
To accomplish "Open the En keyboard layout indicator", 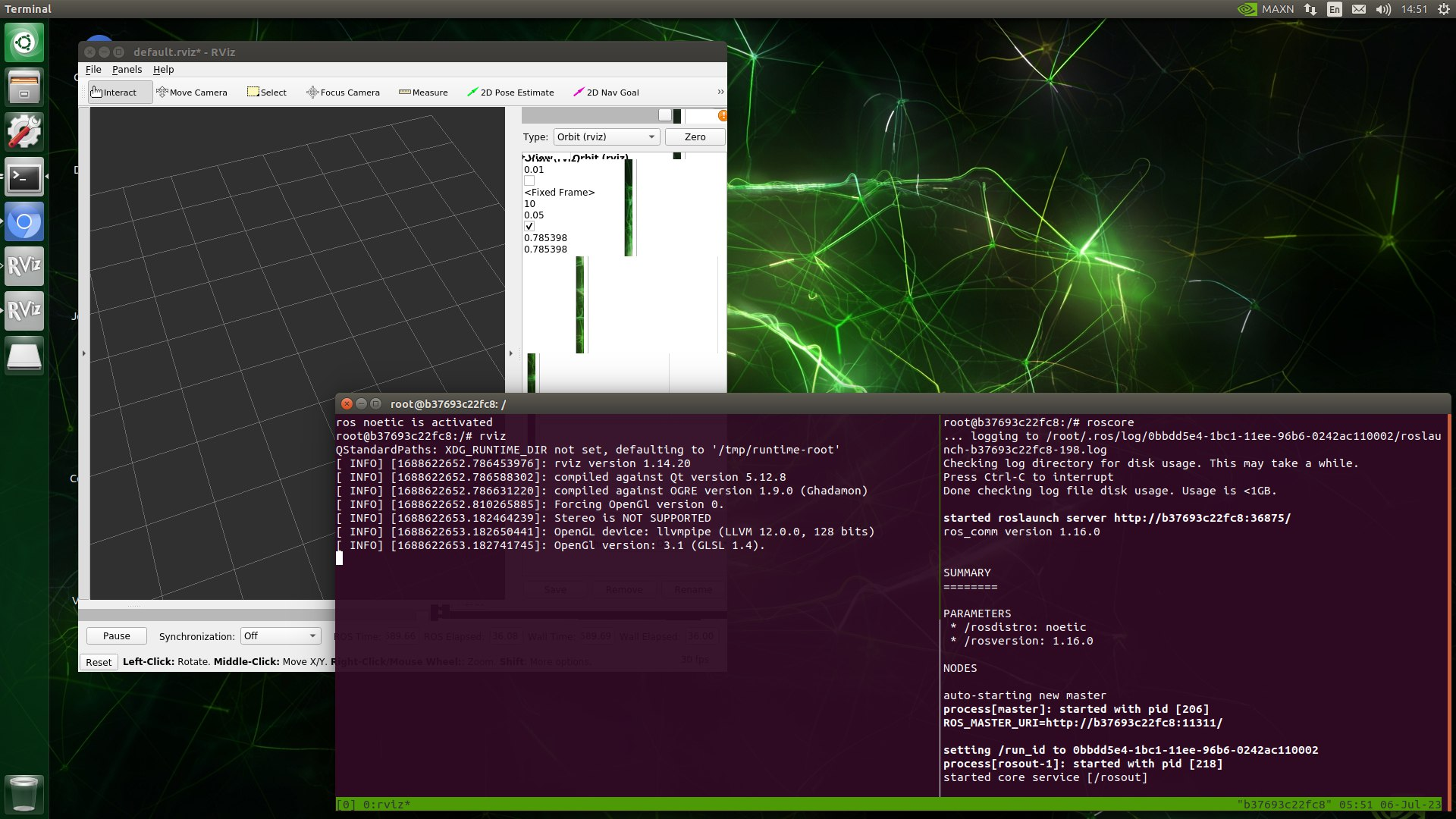I will [x=1335, y=9].
